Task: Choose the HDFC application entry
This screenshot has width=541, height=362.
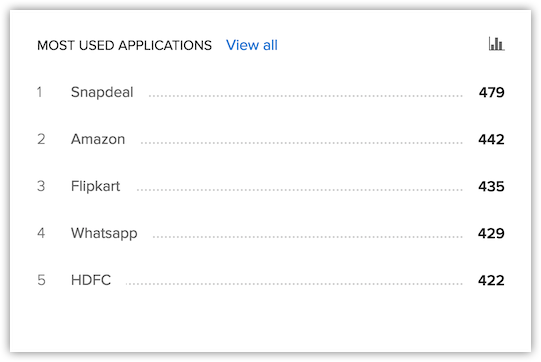Action: pyautogui.click(x=91, y=280)
